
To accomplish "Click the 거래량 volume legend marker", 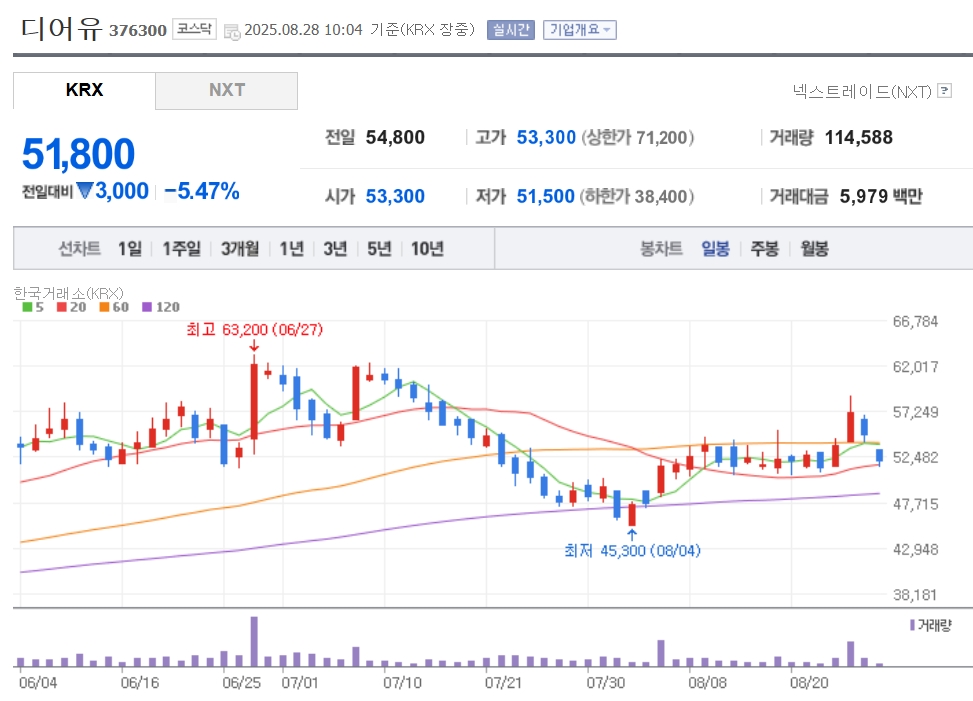I will 912,625.
